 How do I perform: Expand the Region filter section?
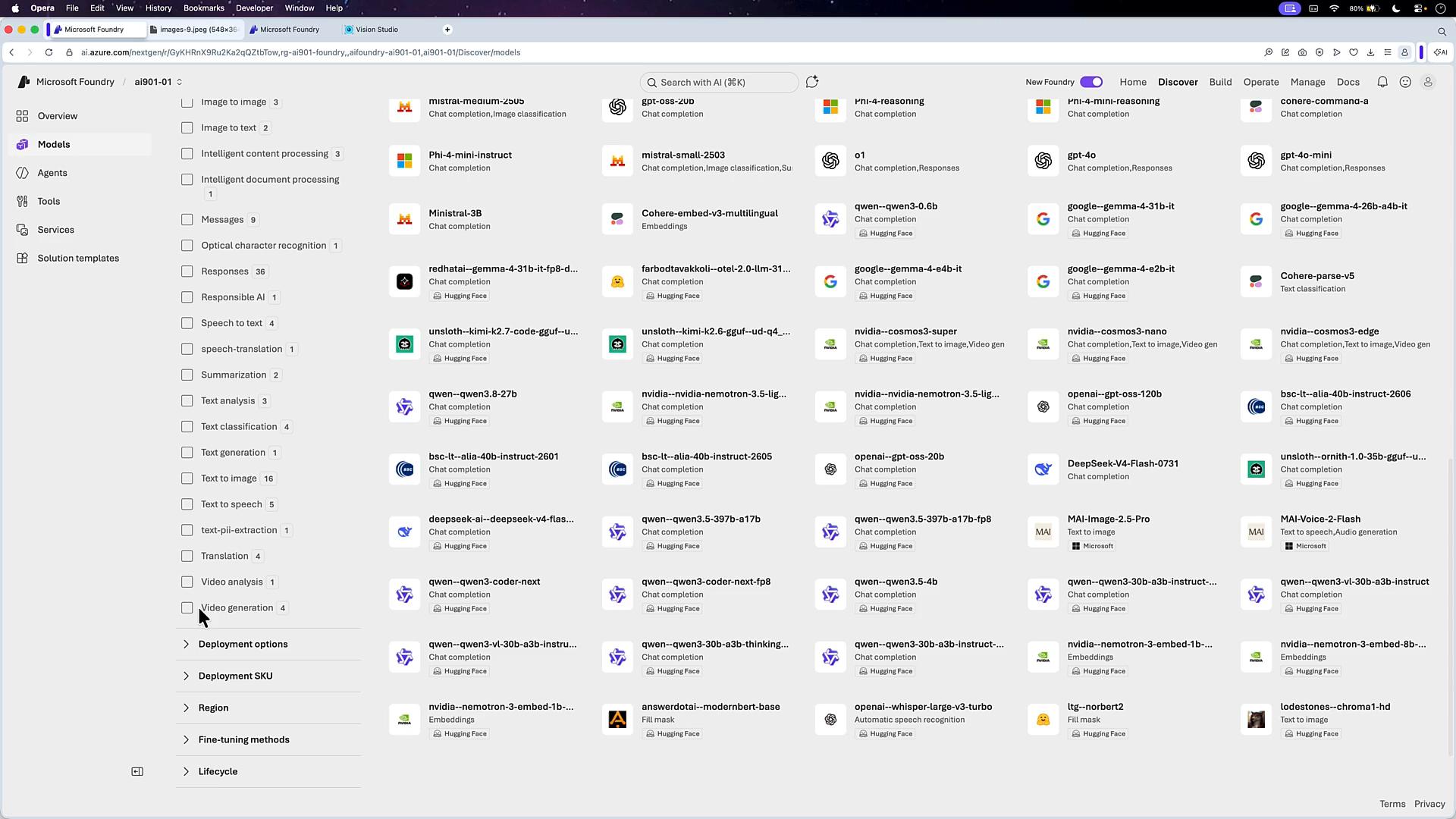268,708
